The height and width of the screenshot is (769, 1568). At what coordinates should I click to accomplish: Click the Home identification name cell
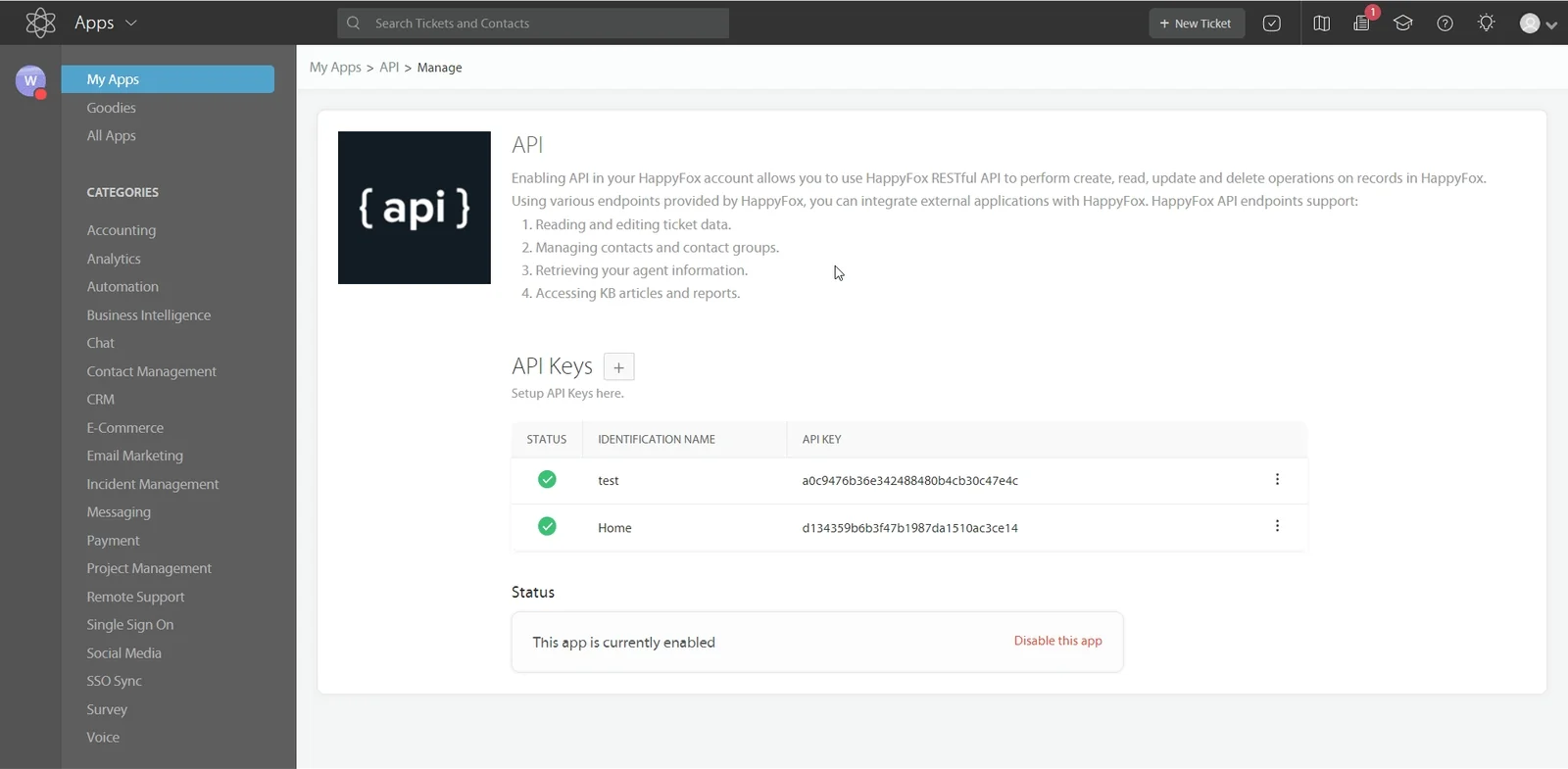614,528
